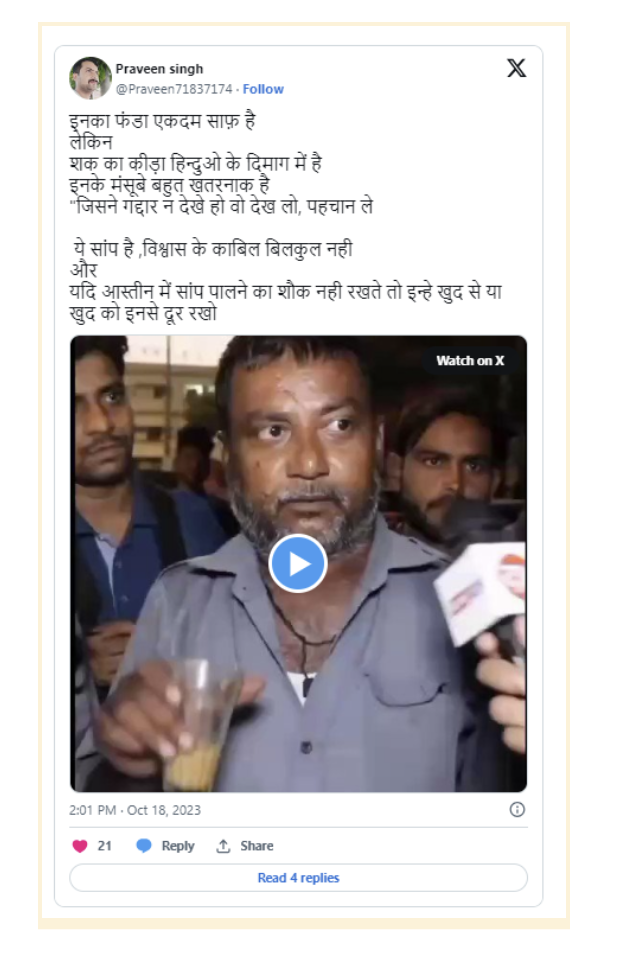The image size is (634, 962).
Task: Like the tweet with the heart icon
Action: [80, 846]
